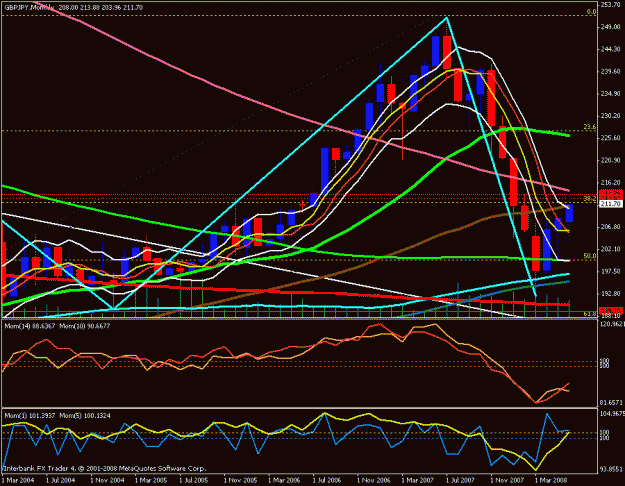
Task: Click the Mom(14) 88.6367 indicator label
Action: click(30, 326)
